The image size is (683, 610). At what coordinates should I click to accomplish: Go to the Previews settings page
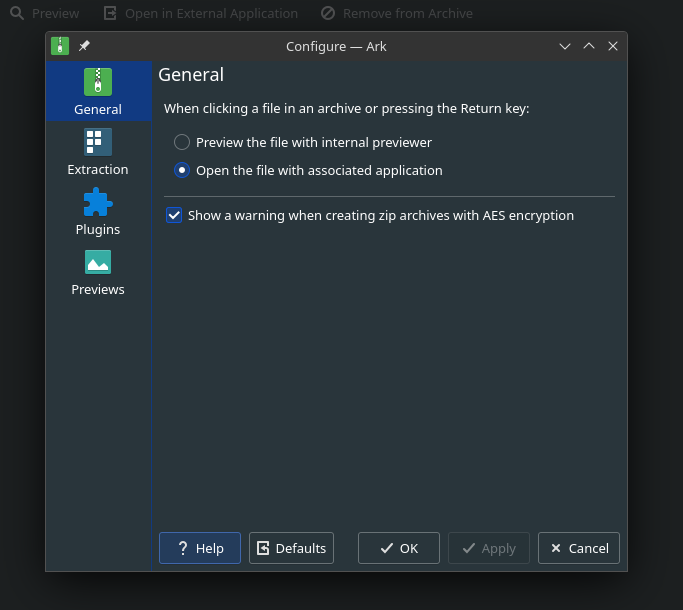[98, 272]
